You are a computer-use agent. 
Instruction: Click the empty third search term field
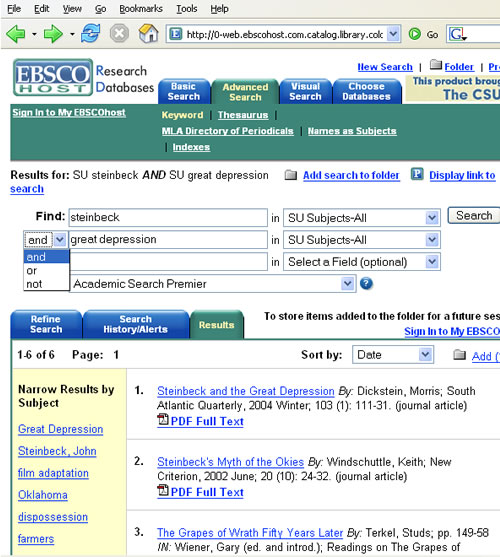[168, 262]
